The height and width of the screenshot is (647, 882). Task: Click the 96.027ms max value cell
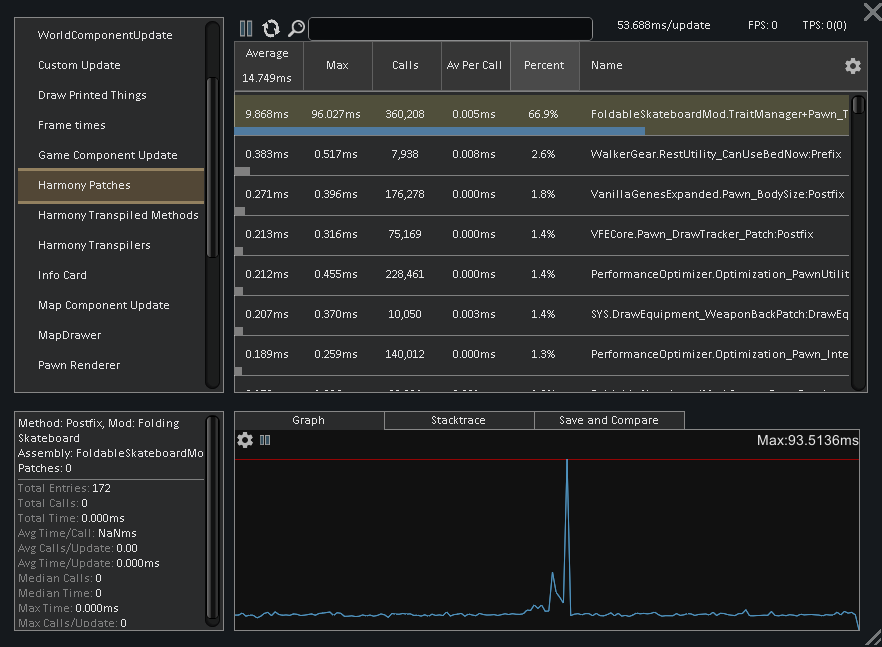point(336,114)
